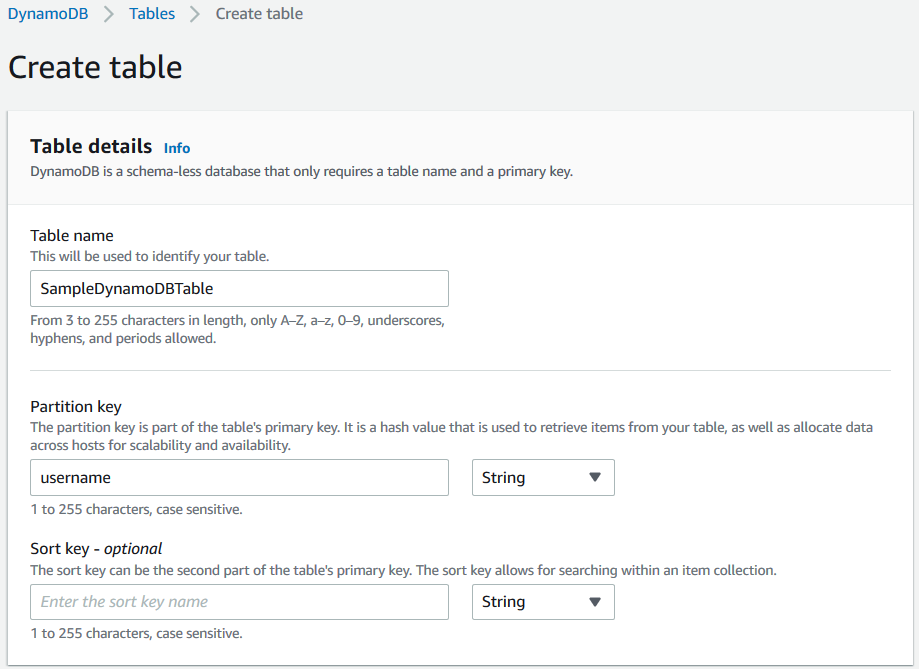919x669 pixels.
Task: Click the partition key hash value description
Action: coord(451,436)
